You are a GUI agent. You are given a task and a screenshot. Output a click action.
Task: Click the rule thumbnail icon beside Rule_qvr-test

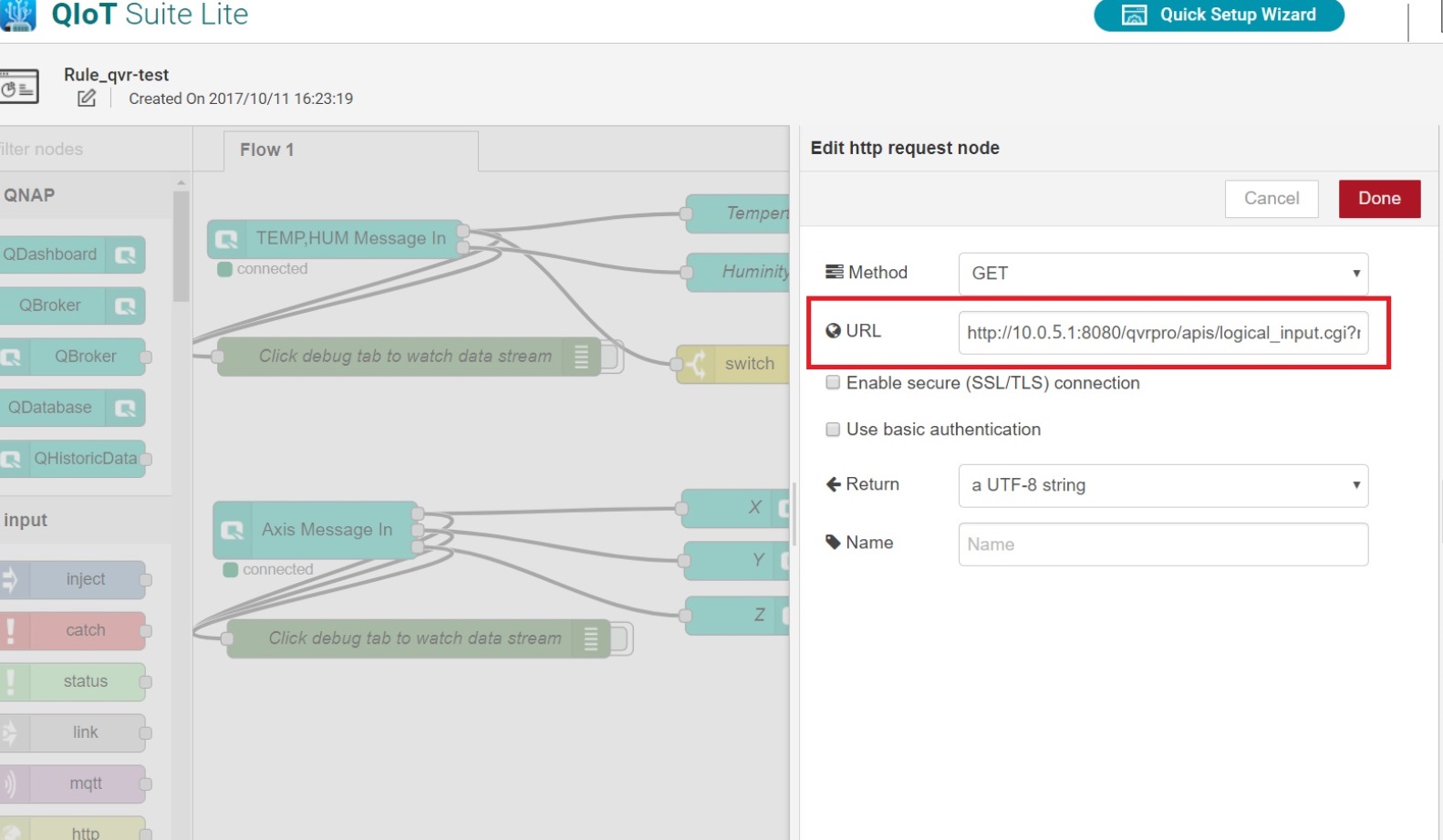coord(18,88)
